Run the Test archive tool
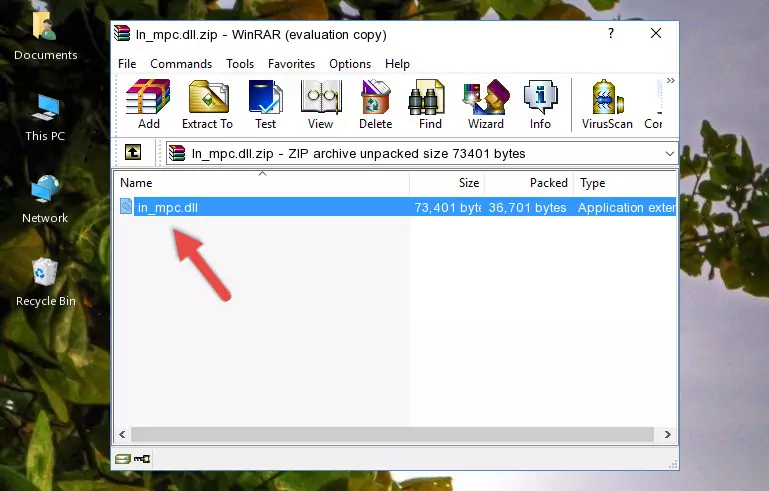The width and height of the screenshot is (769, 491). pos(265,104)
